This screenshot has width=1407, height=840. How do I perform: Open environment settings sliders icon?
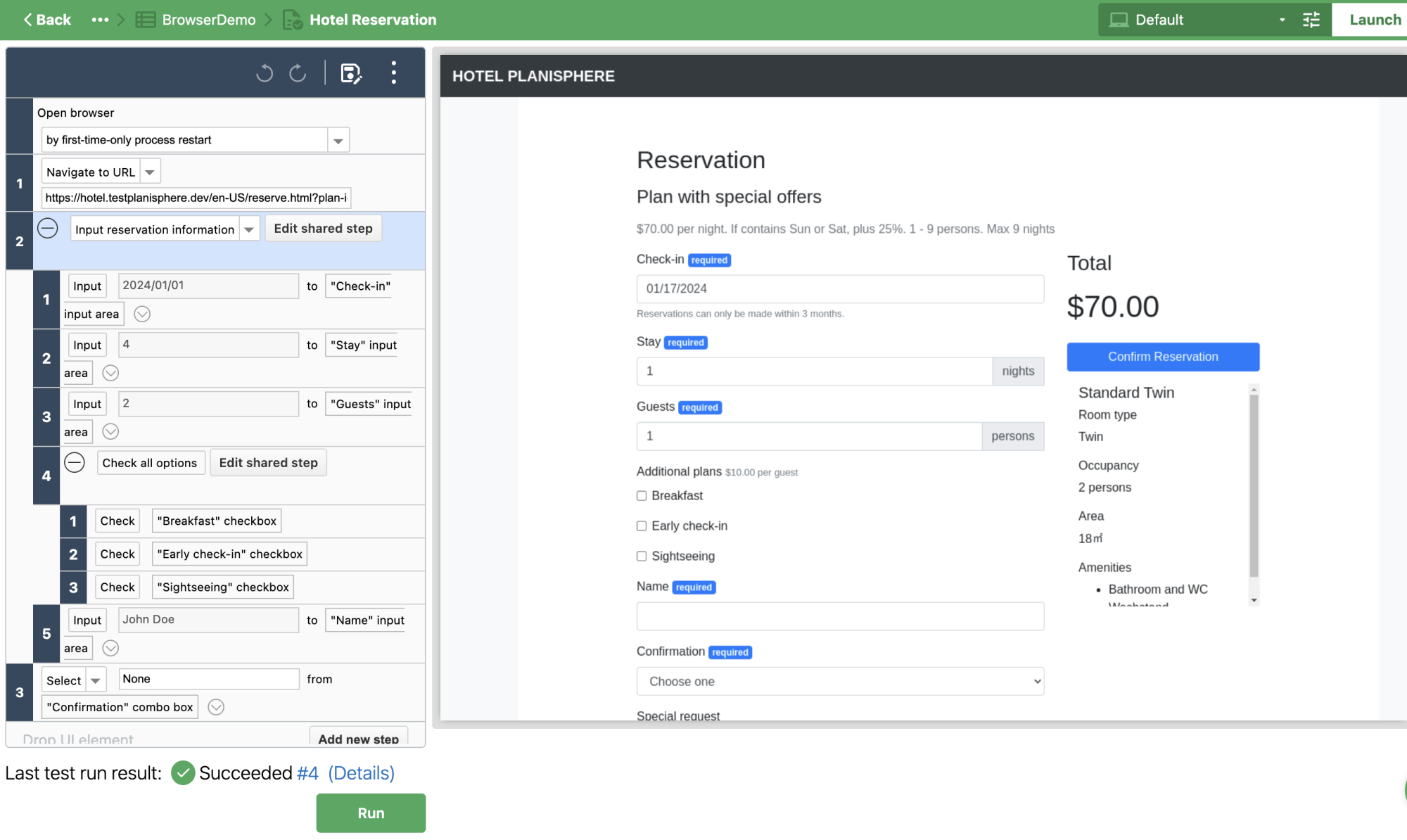point(1311,20)
